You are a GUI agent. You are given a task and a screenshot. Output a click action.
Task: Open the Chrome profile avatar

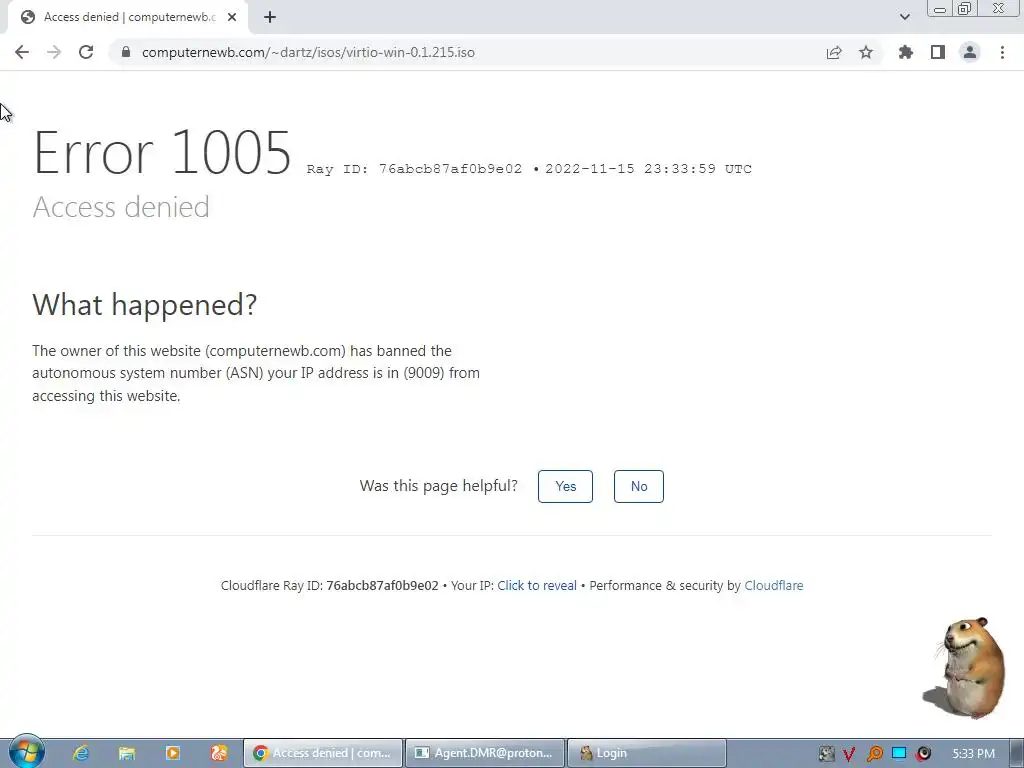[x=970, y=52]
